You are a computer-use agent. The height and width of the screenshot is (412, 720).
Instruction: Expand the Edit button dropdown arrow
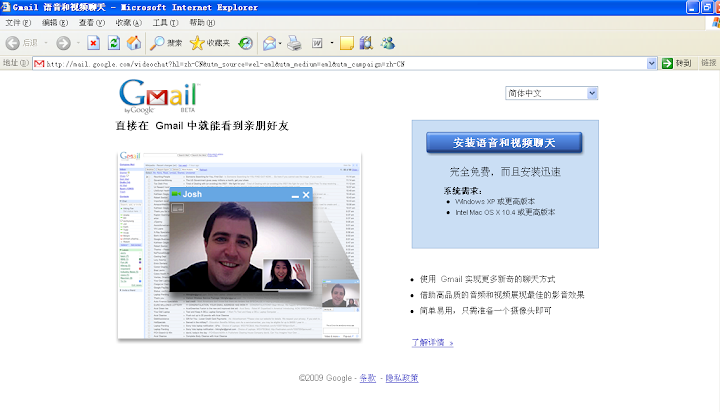(332, 43)
